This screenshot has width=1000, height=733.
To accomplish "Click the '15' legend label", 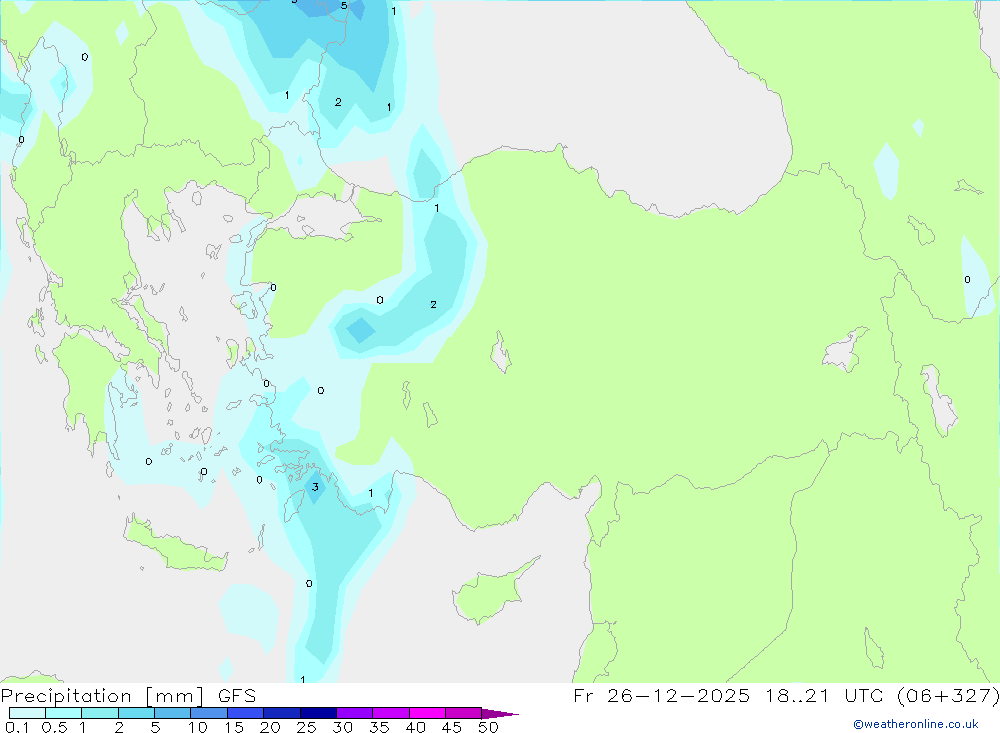I will tap(234, 727).
